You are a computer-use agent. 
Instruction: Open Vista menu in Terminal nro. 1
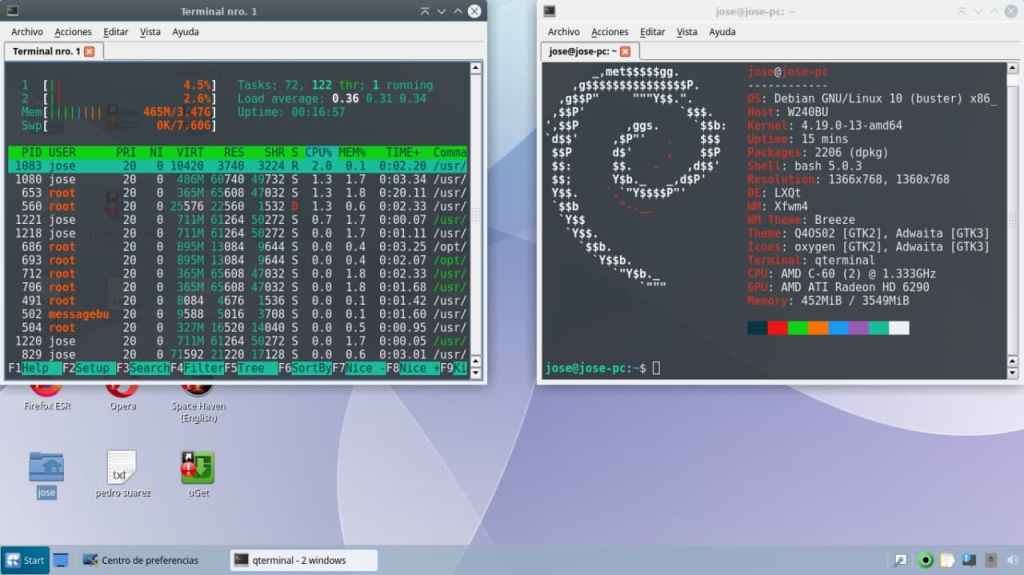click(150, 32)
